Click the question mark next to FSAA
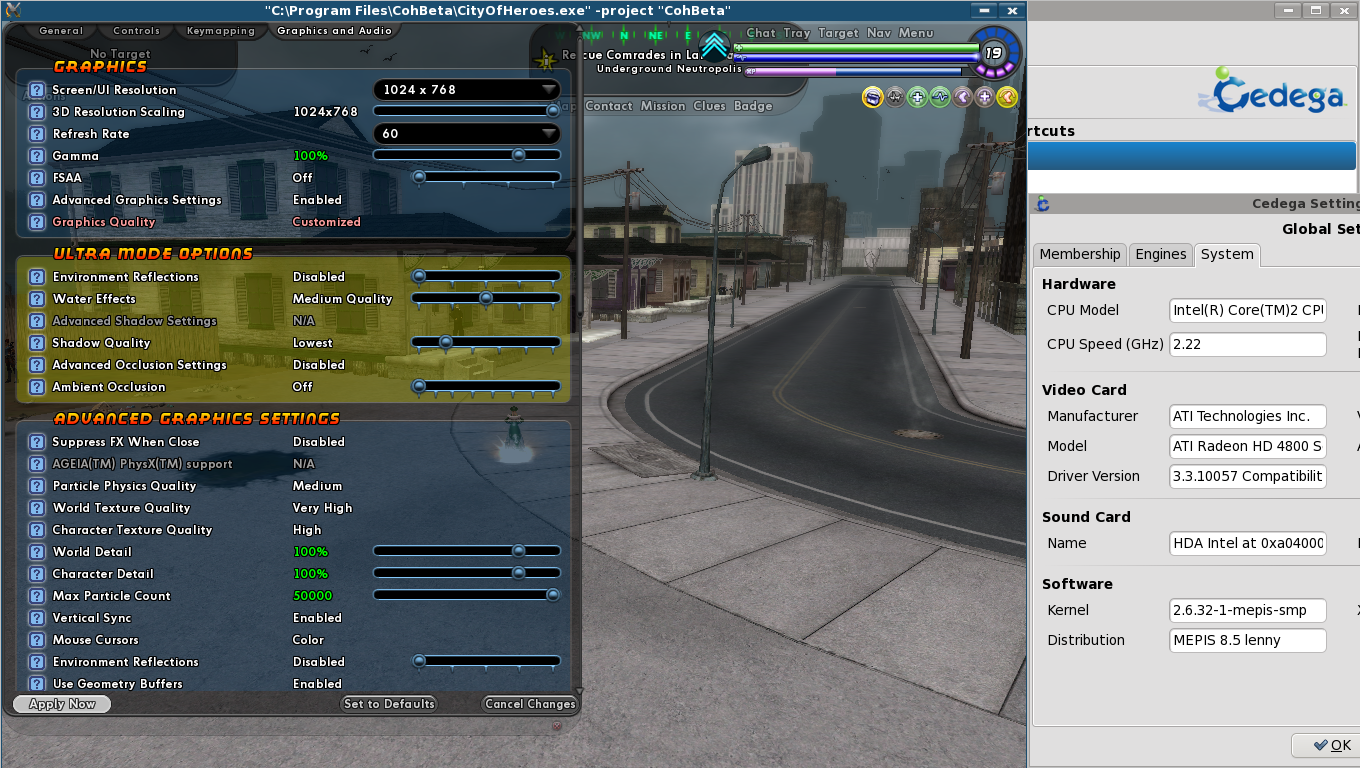The height and width of the screenshot is (768, 1360). point(37,178)
